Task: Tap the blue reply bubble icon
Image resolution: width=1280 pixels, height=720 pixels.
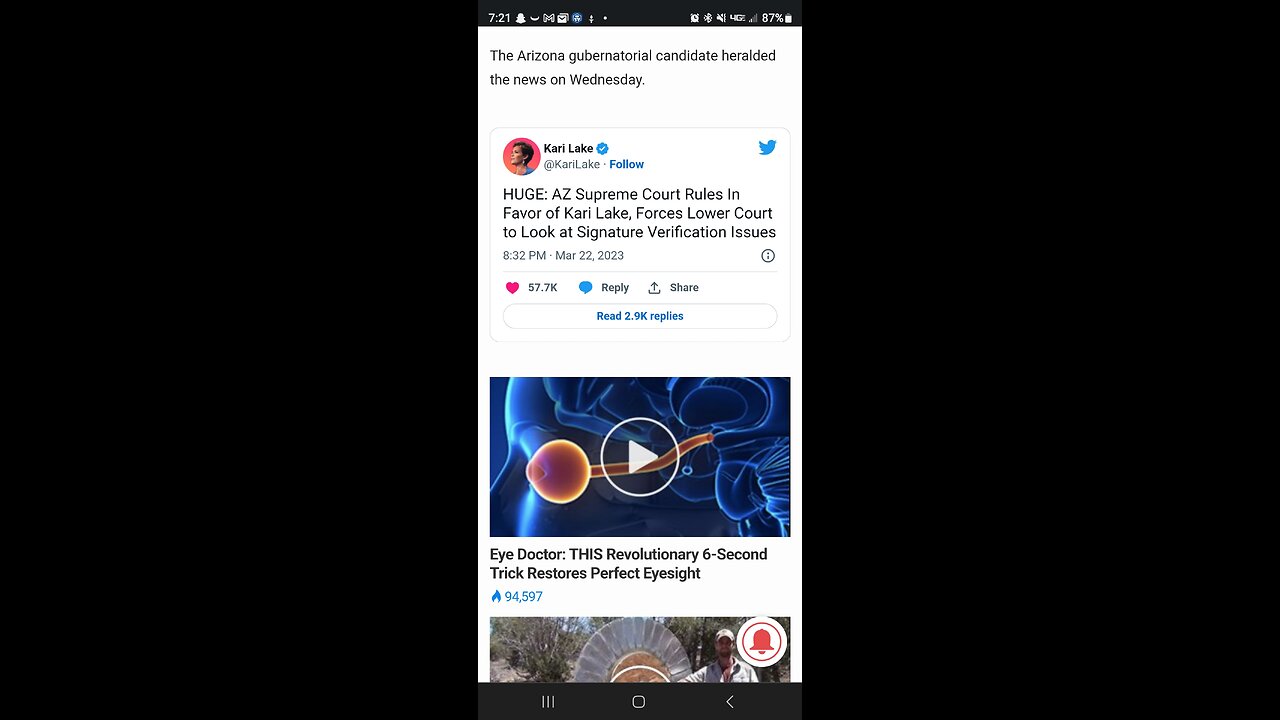Action: tap(586, 288)
